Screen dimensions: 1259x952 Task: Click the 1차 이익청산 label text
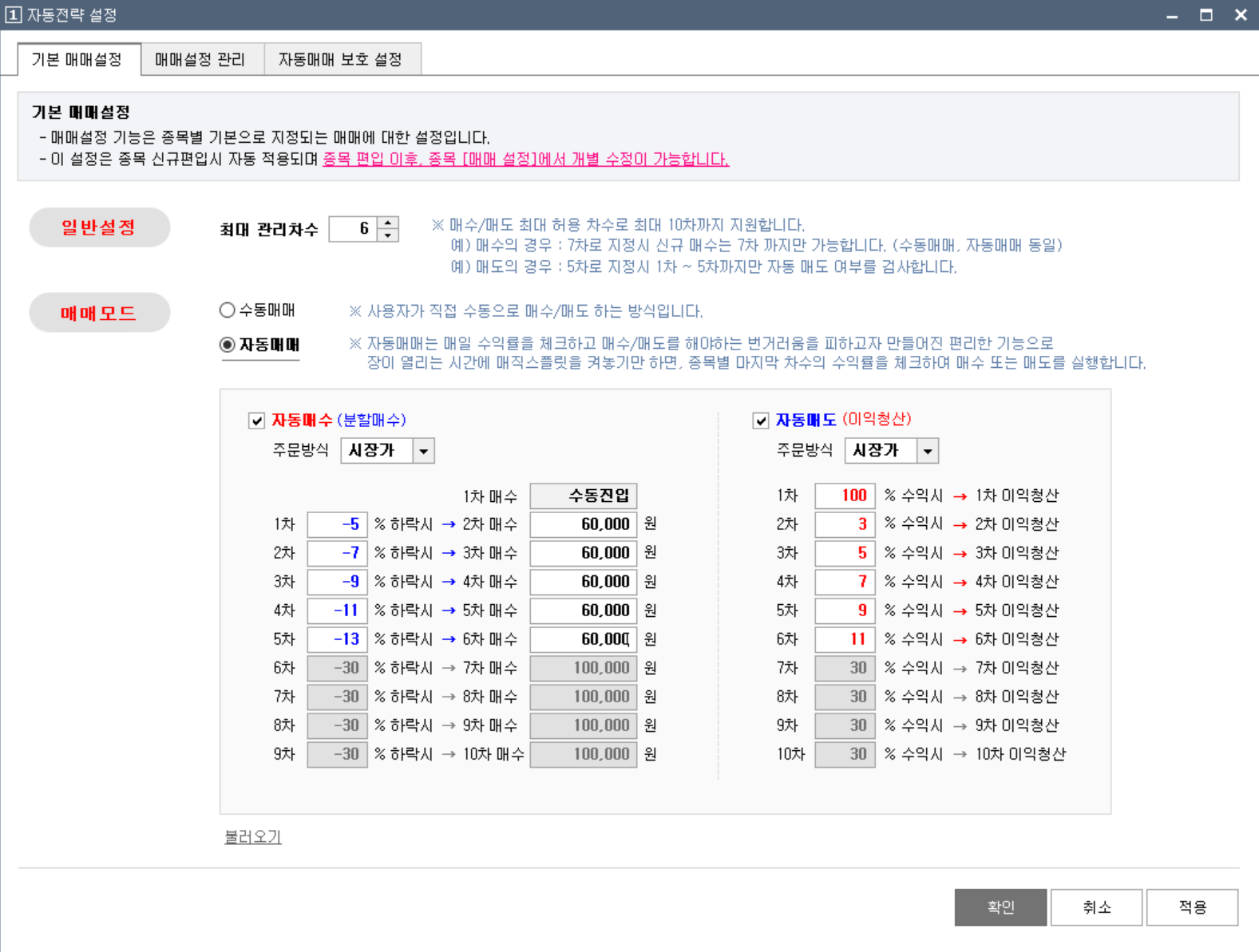coord(1017,496)
